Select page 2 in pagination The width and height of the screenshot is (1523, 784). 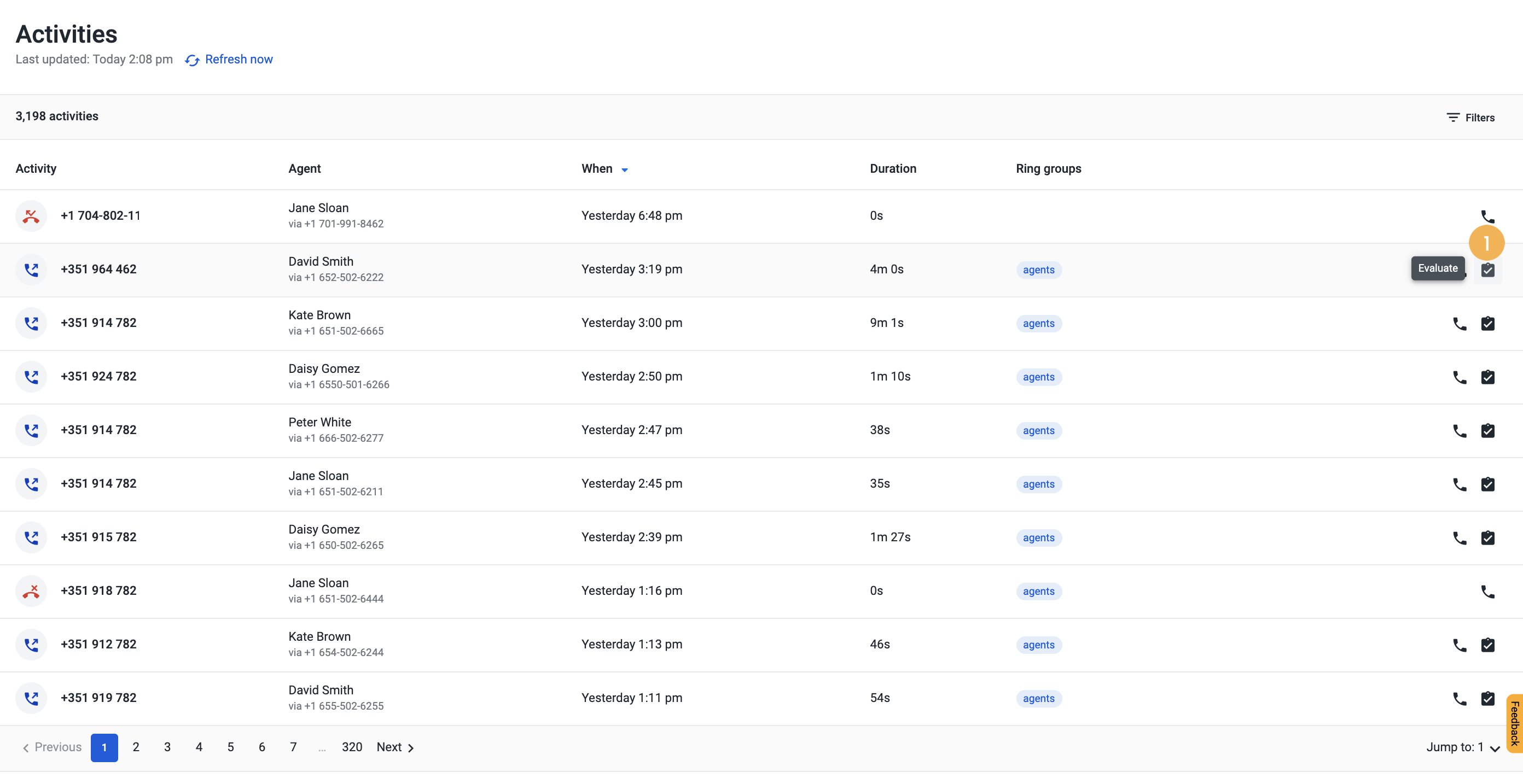(136, 747)
